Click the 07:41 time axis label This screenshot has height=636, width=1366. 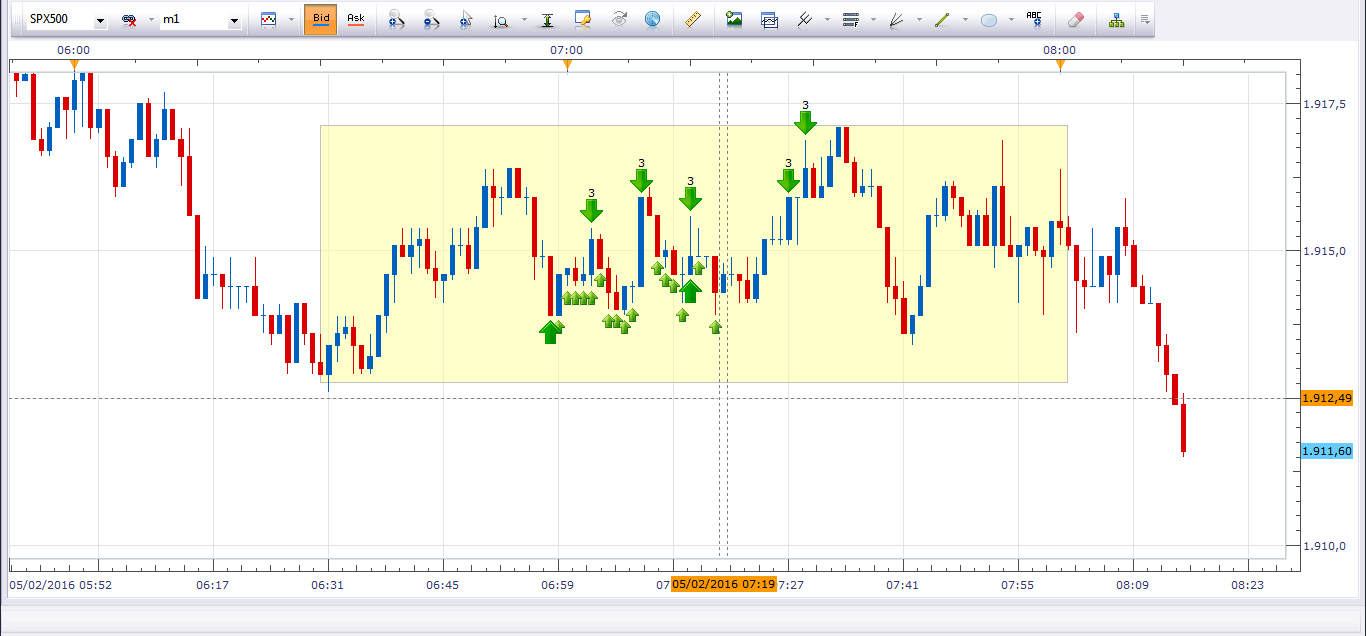(902, 585)
